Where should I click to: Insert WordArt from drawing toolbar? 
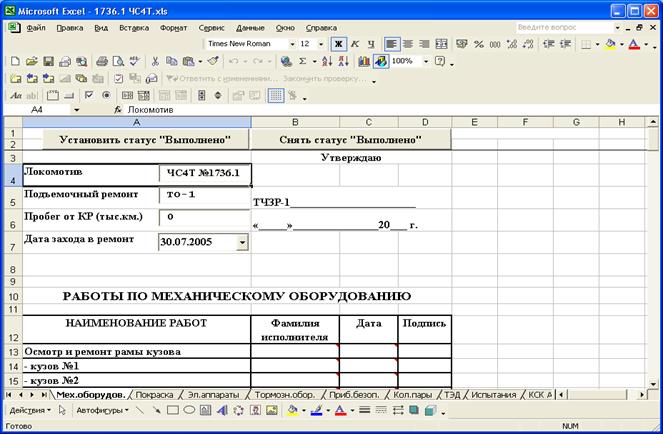click(222, 410)
